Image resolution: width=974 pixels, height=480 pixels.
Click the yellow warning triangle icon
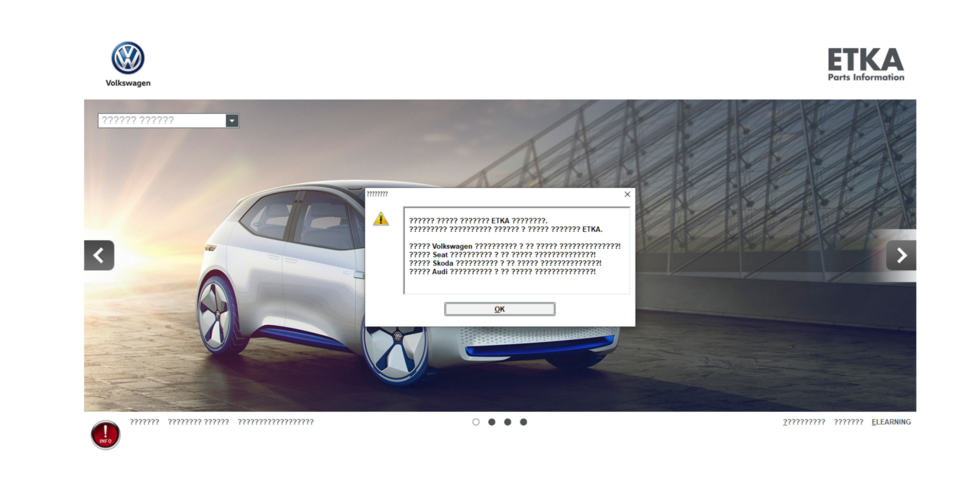coord(381,219)
